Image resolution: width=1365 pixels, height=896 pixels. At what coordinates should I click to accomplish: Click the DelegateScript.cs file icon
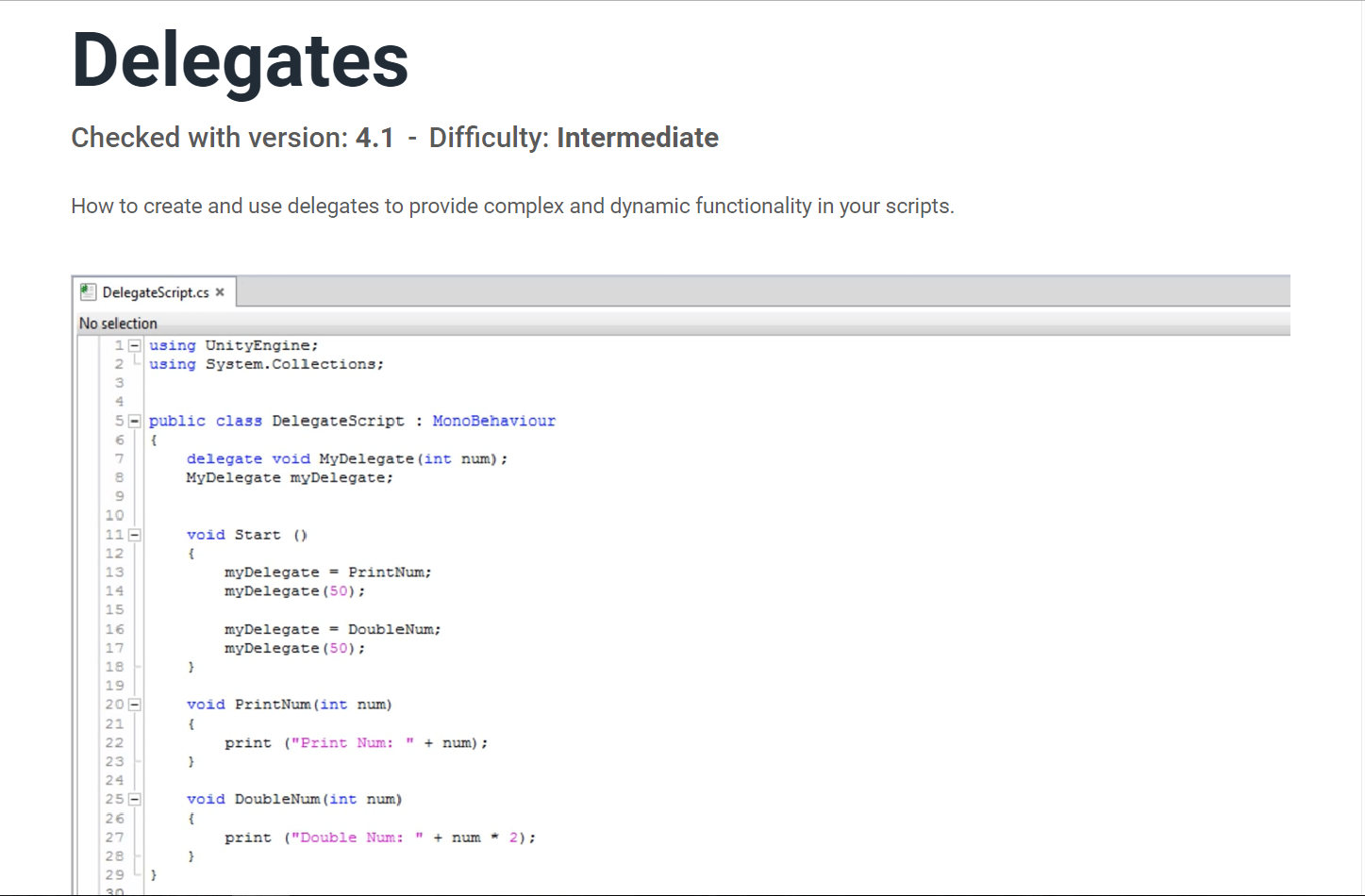89,292
